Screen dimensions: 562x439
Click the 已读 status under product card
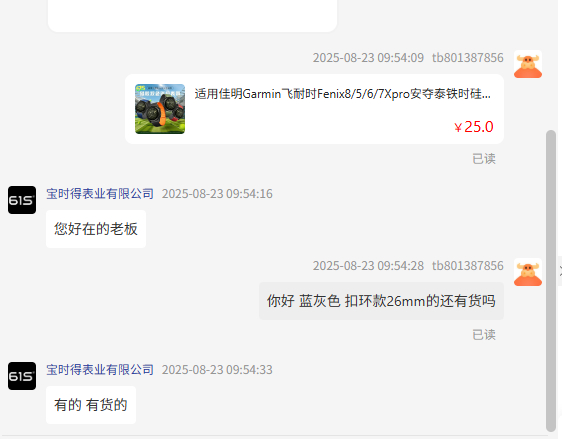coord(484,159)
